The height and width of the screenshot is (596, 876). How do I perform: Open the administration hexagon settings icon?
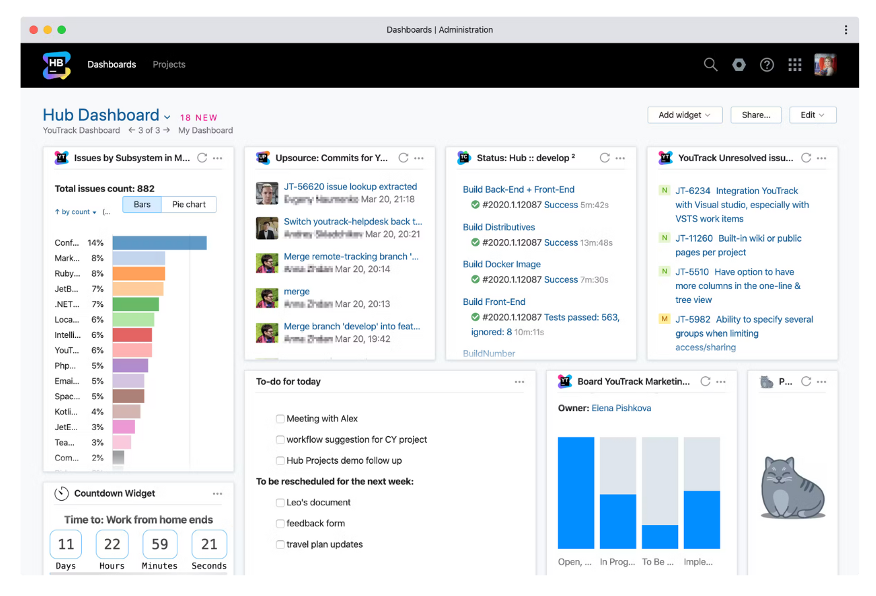point(739,65)
